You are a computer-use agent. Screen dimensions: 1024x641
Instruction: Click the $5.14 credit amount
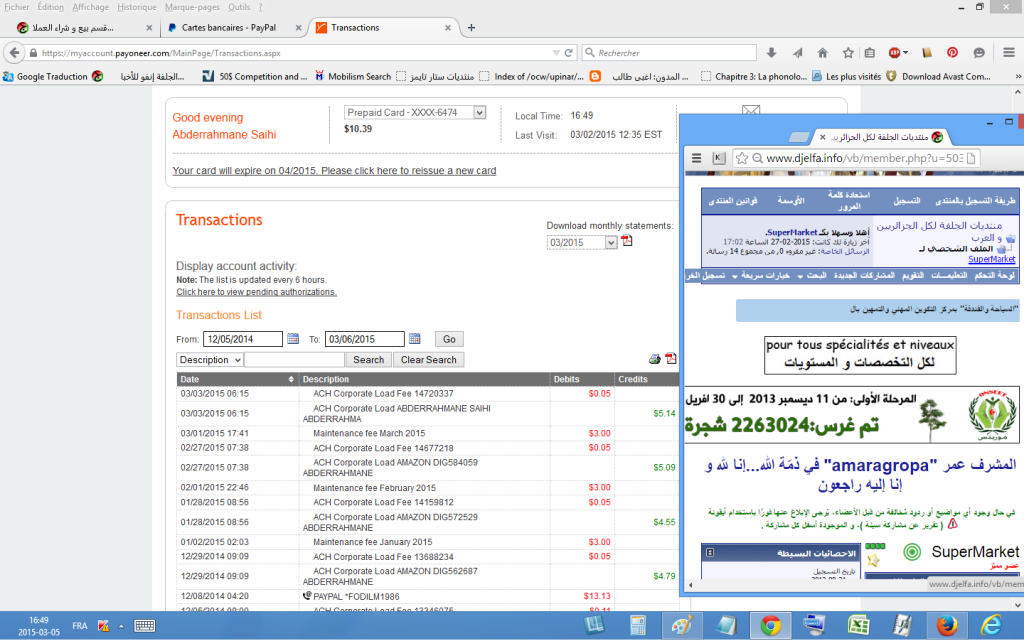[x=664, y=413]
